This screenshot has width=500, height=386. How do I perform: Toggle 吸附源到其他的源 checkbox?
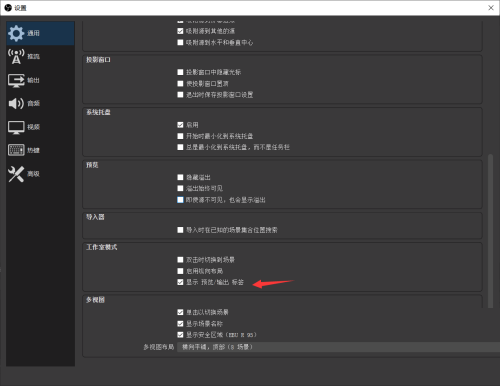[180, 31]
